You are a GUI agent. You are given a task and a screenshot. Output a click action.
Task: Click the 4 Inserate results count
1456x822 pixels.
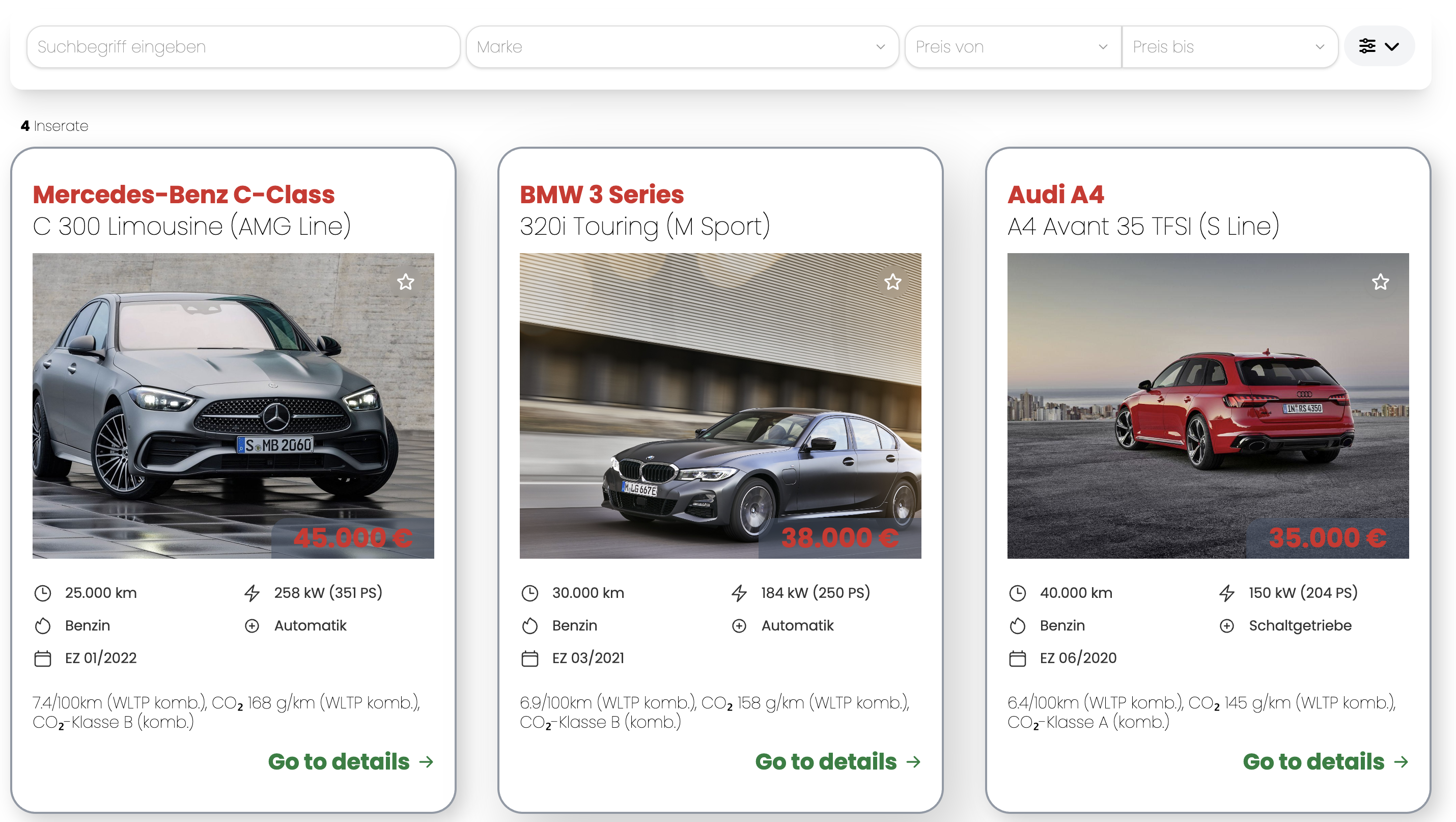pyautogui.click(x=54, y=125)
